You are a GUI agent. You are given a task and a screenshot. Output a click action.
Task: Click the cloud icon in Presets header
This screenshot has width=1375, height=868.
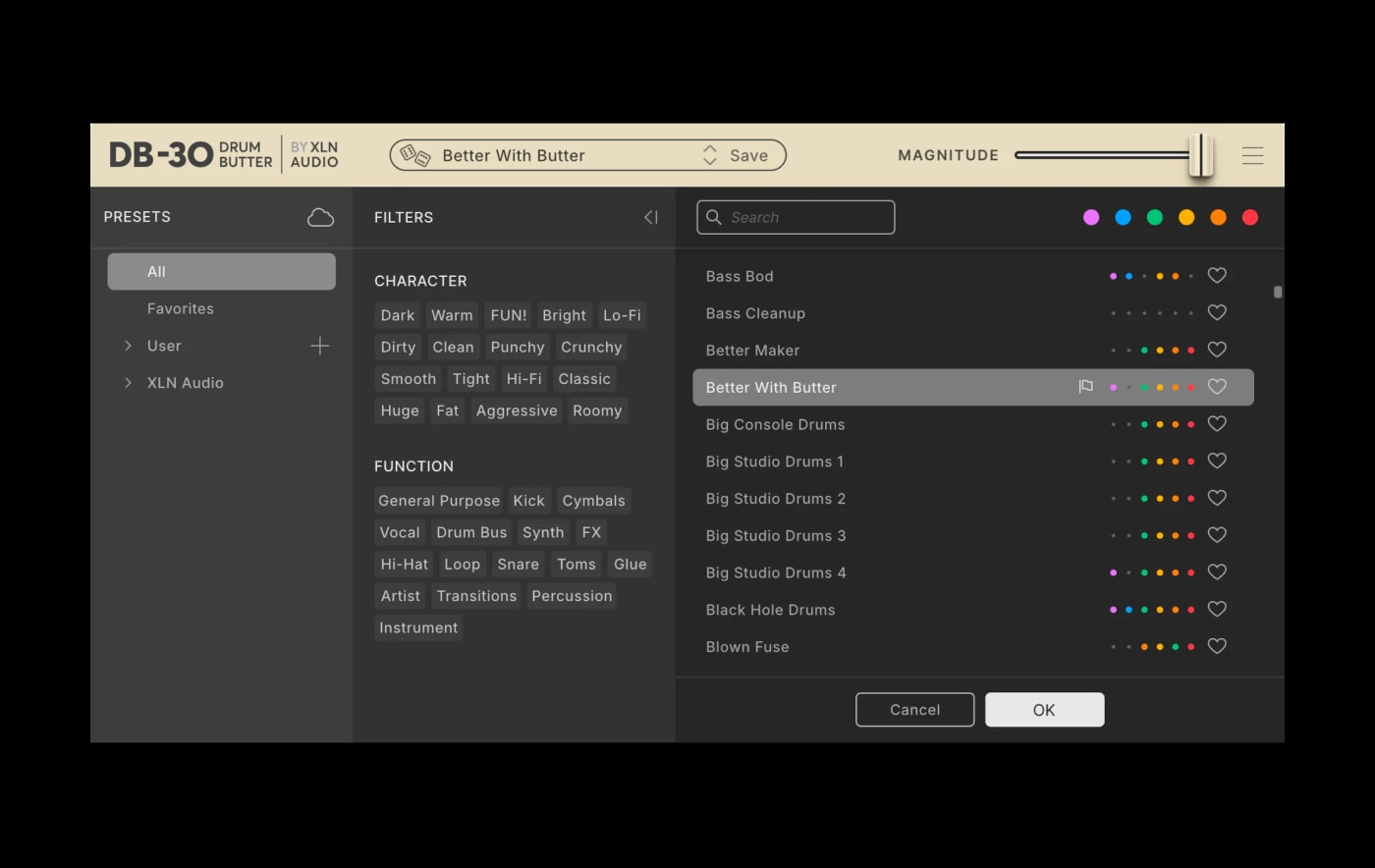point(320,217)
